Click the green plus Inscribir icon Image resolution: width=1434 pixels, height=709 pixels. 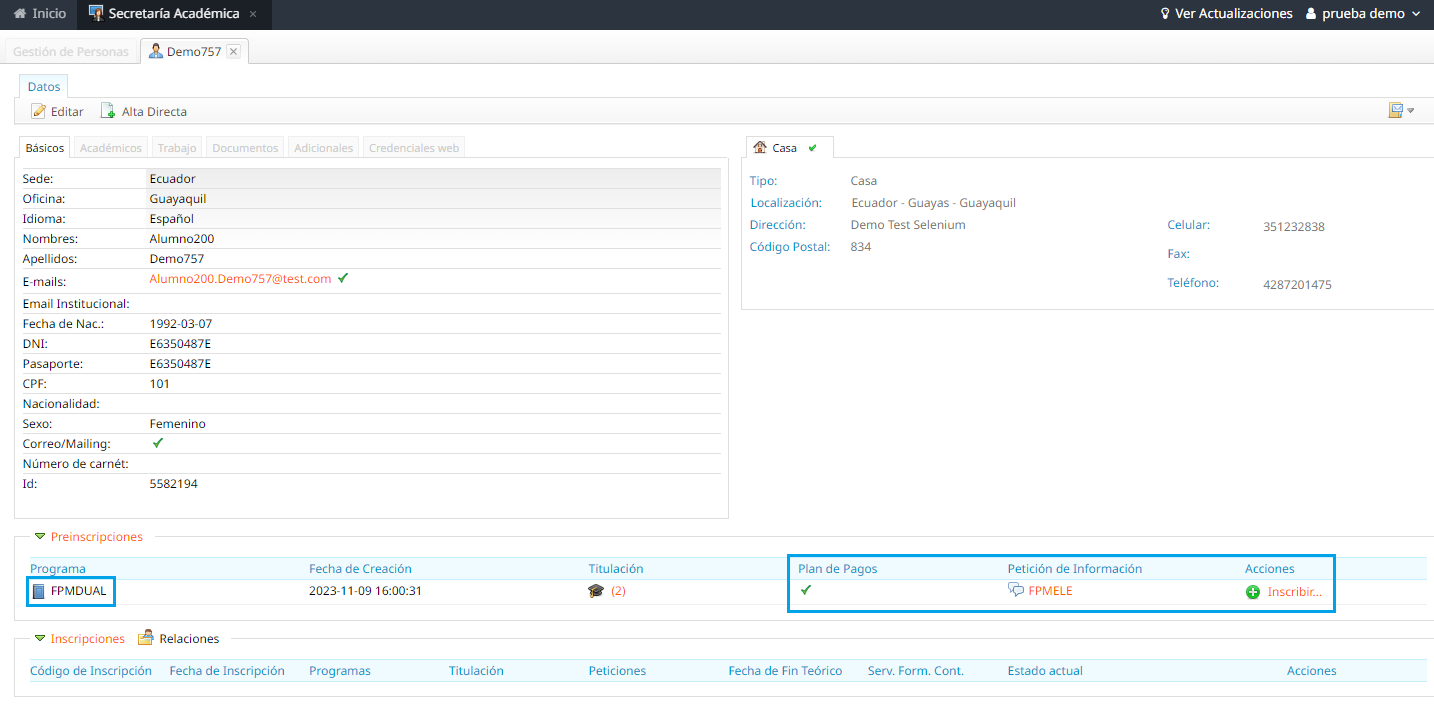[x=1253, y=592]
